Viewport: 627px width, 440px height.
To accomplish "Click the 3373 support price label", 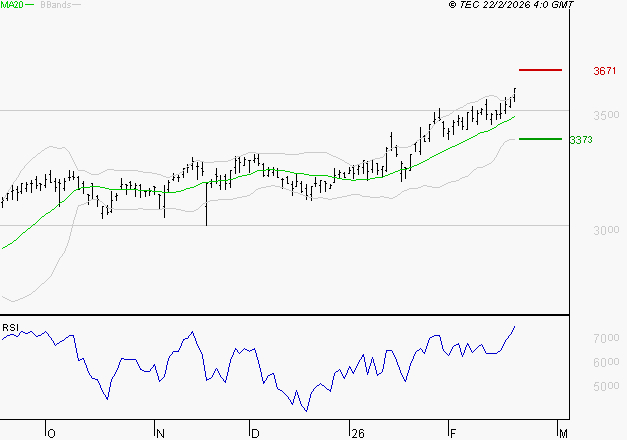I will [581, 140].
